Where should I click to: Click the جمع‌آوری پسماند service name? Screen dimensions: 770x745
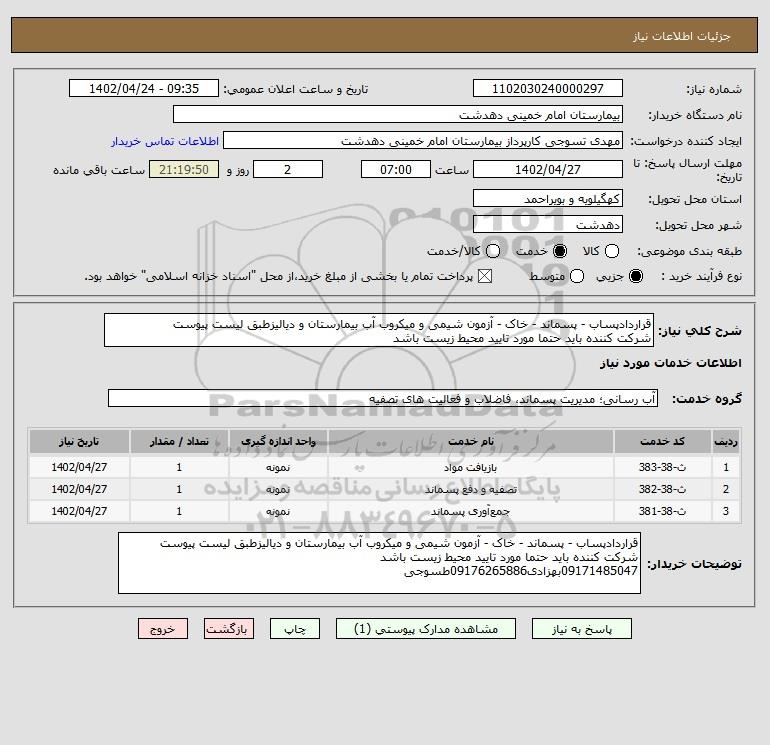(470, 512)
